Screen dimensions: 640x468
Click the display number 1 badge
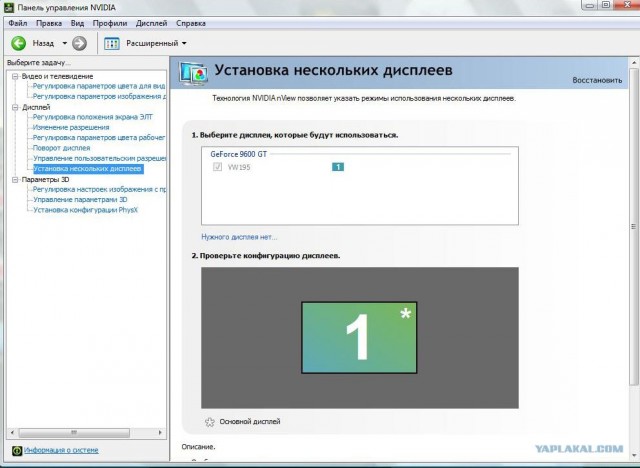pyautogui.click(x=338, y=167)
